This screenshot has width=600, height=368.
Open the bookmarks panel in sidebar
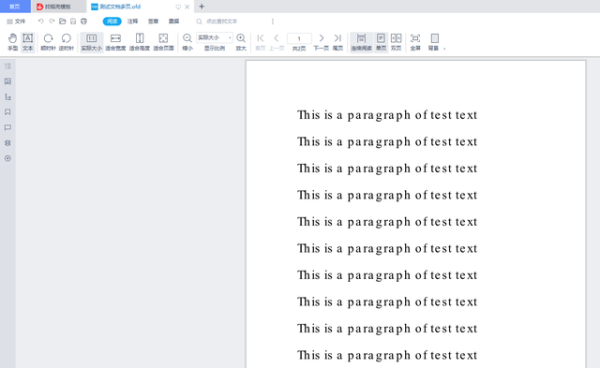(8, 112)
